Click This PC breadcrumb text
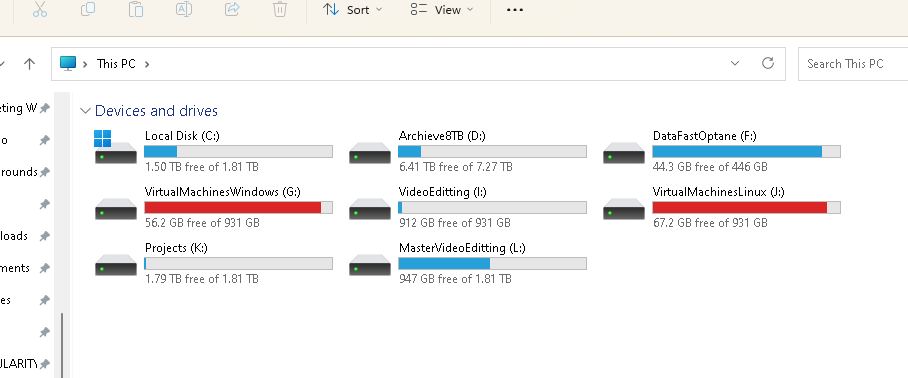The height and width of the screenshot is (378, 908). [116, 64]
